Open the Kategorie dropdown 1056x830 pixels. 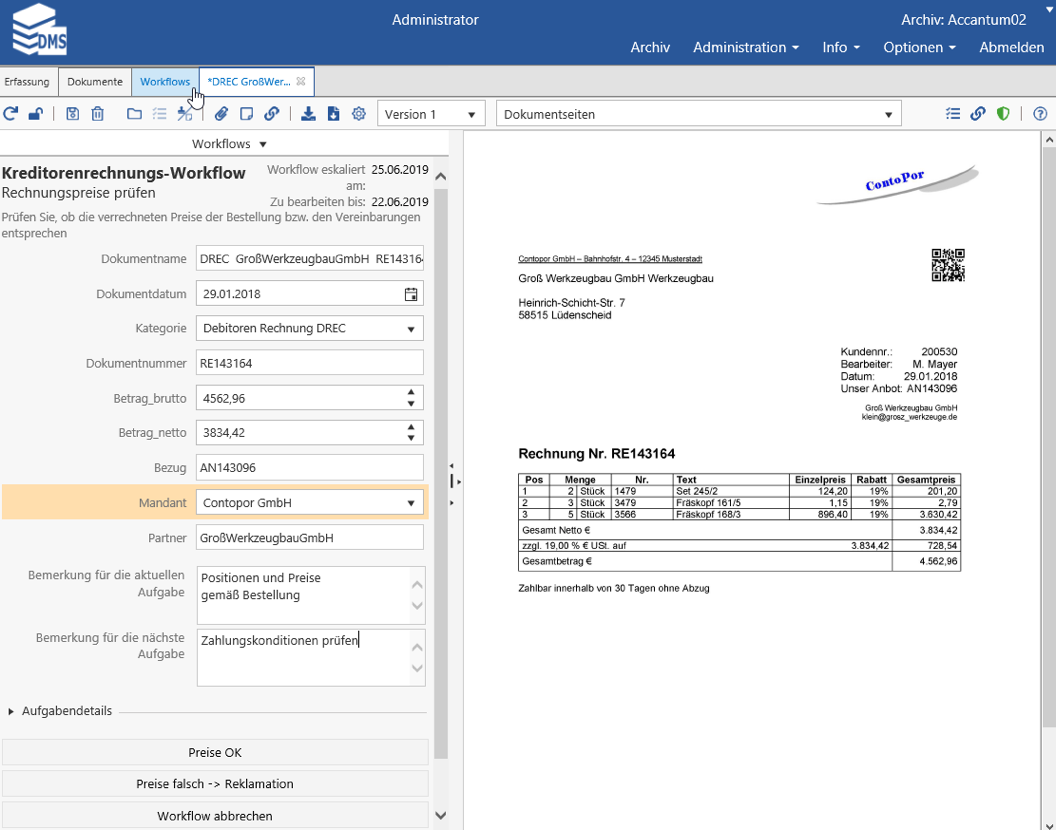(411, 329)
